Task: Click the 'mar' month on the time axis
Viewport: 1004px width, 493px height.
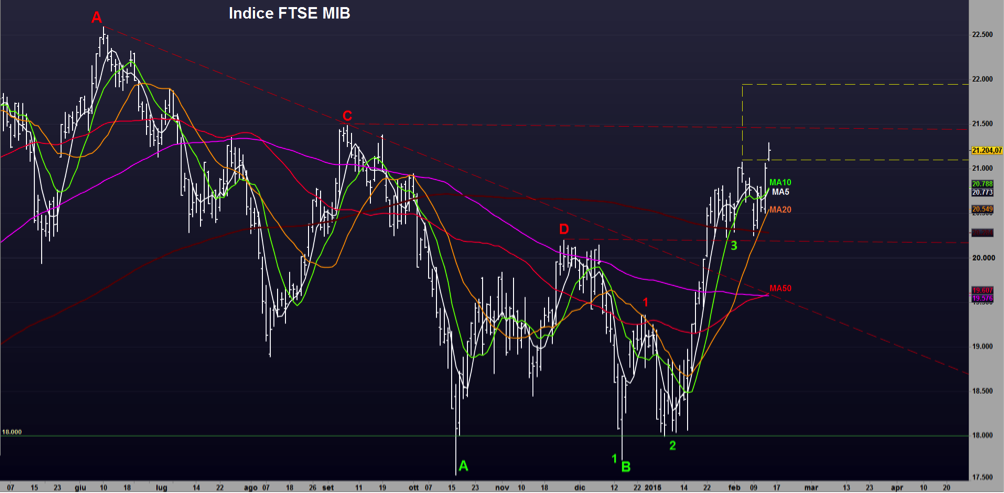Action: 812,487
